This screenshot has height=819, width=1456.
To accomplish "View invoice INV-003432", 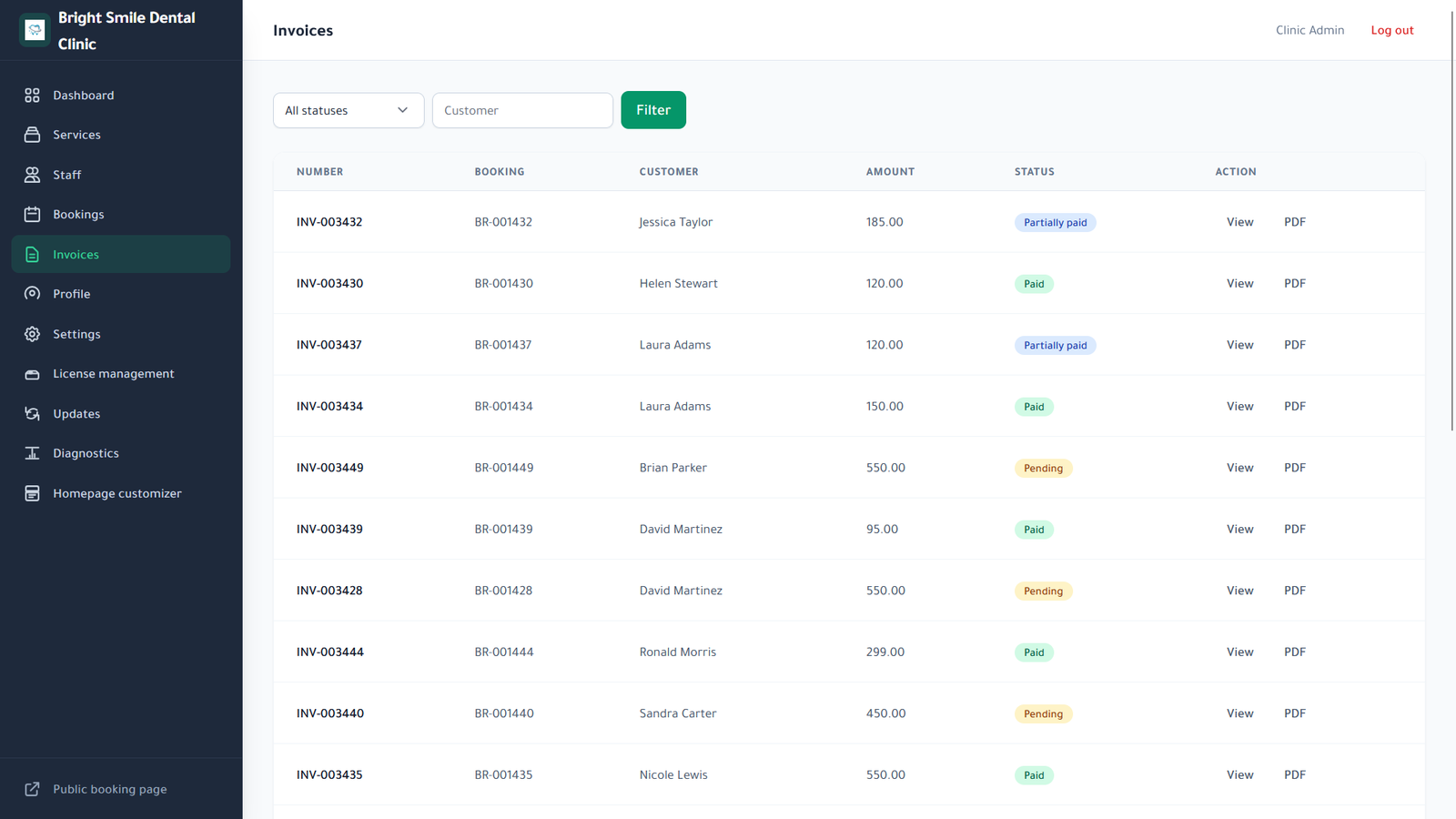I will click(x=1239, y=222).
